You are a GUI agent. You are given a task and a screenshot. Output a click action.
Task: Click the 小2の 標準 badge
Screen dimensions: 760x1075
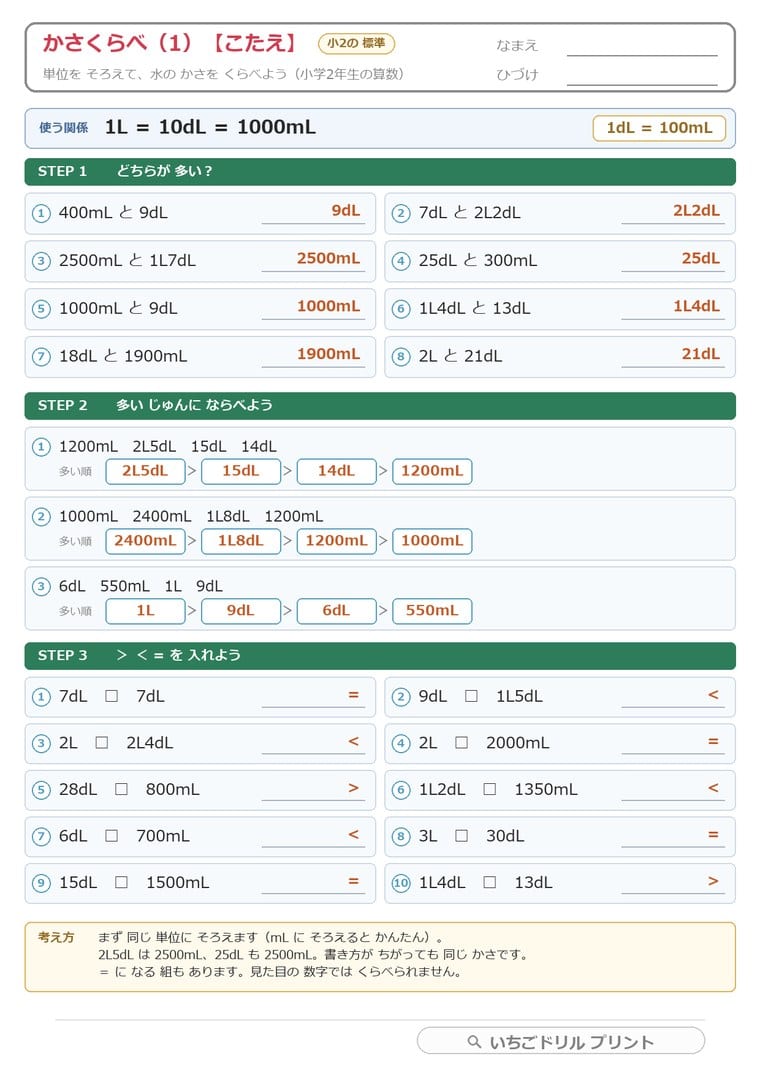pos(356,43)
